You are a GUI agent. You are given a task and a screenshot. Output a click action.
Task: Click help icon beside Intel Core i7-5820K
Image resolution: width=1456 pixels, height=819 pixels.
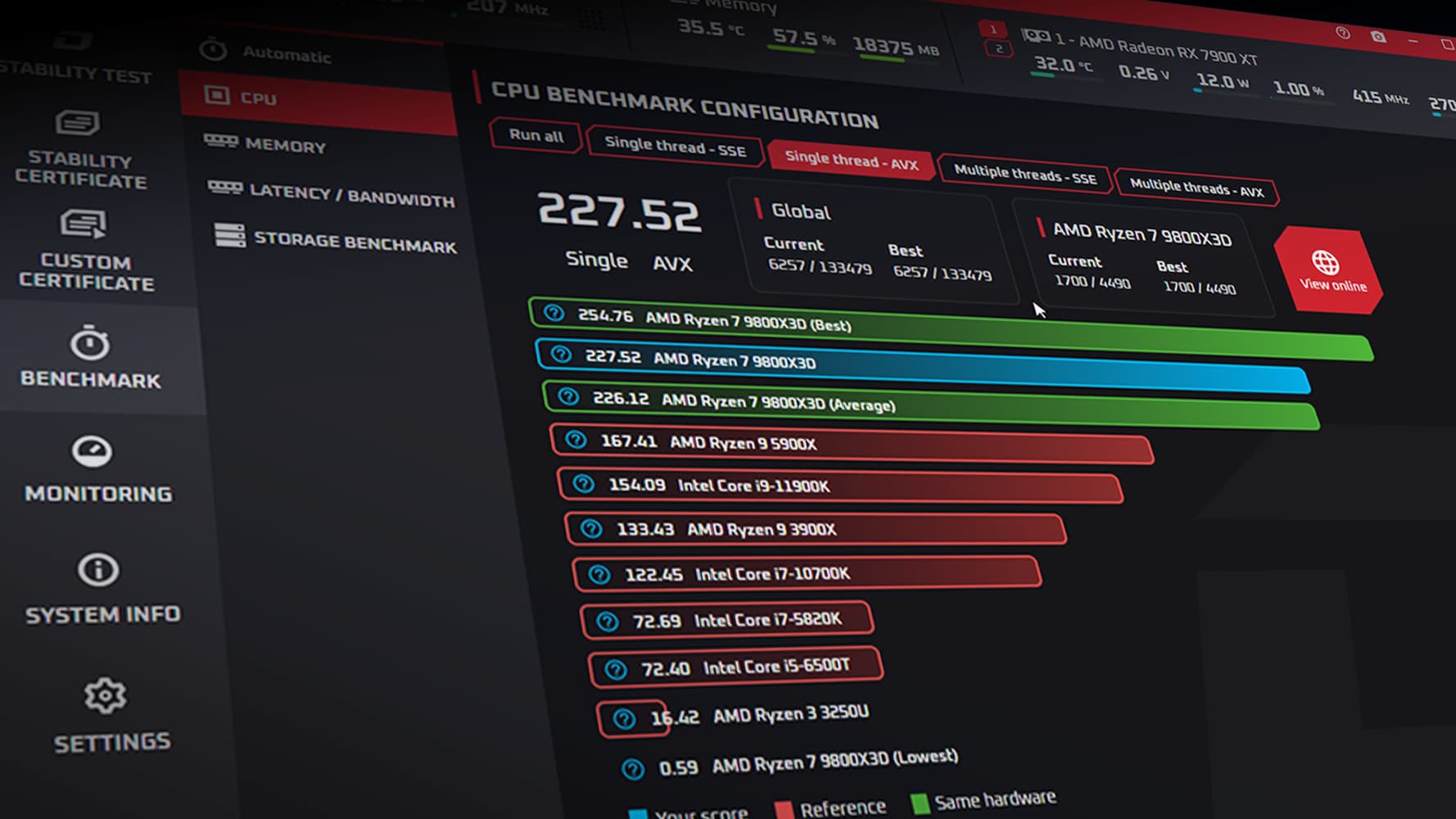(x=608, y=622)
